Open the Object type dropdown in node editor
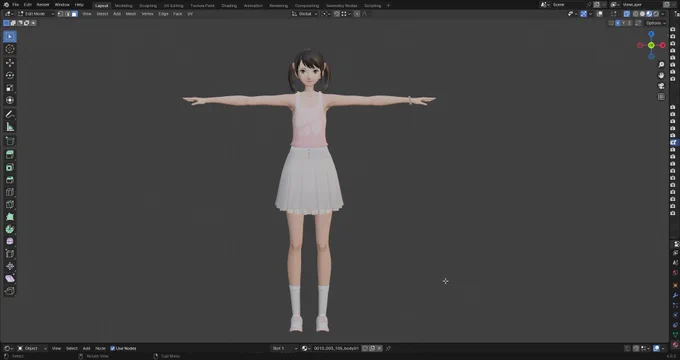 pos(32,348)
